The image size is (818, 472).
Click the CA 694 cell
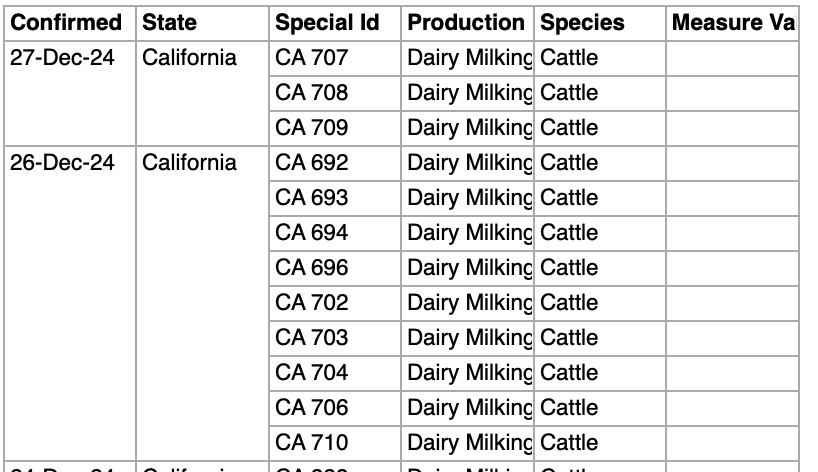pos(335,233)
